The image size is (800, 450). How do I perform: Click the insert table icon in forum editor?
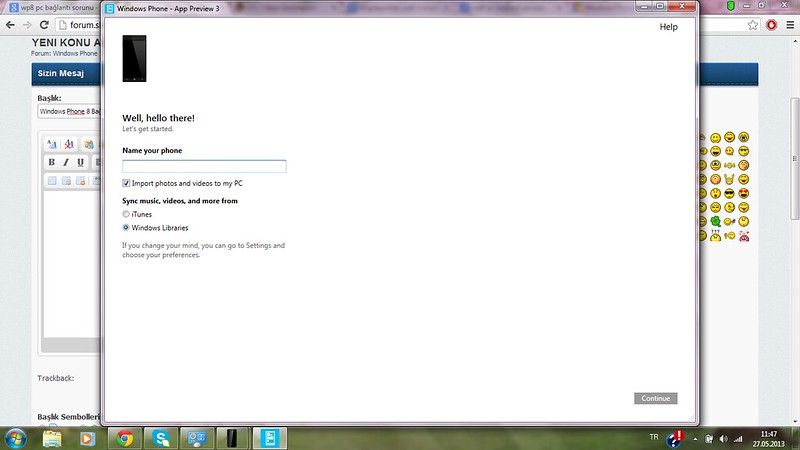point(52,181)
